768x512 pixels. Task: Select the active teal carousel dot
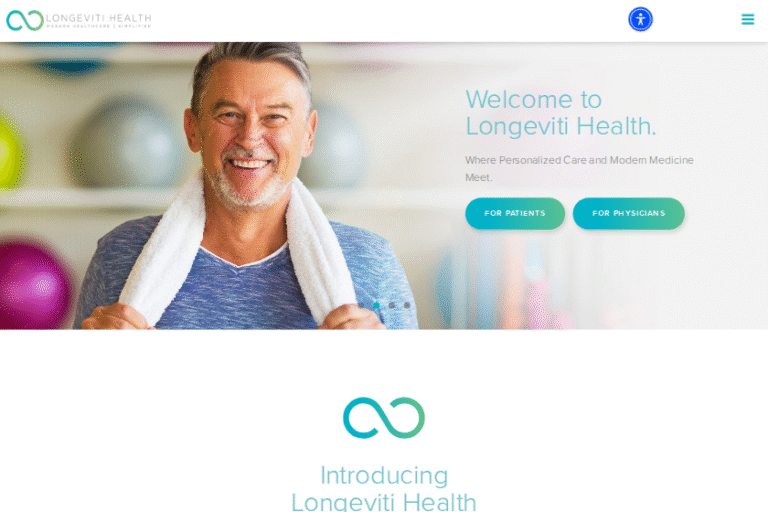pyautogui.click(x=376, y=305)
